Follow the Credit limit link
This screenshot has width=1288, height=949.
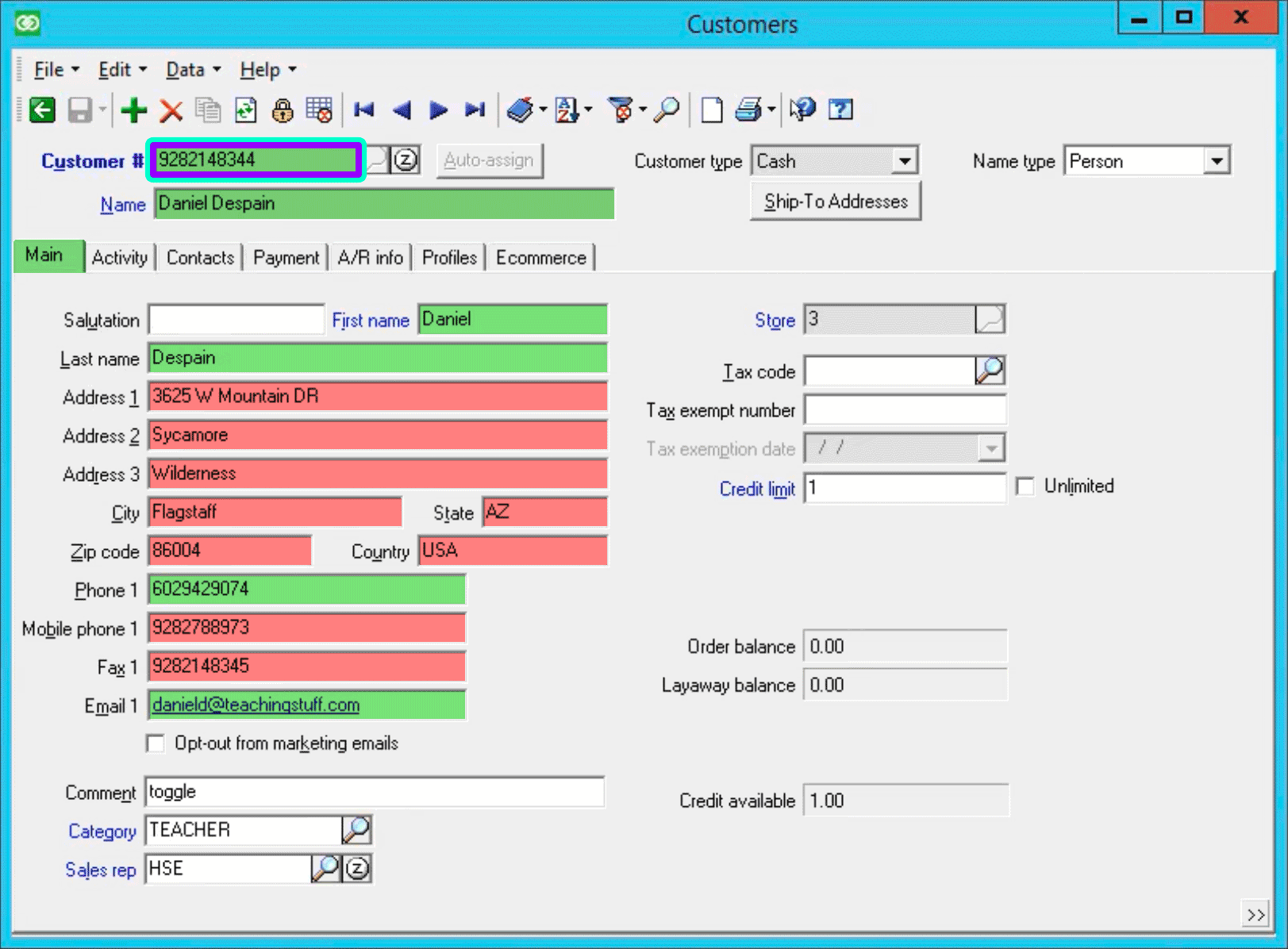757,489
